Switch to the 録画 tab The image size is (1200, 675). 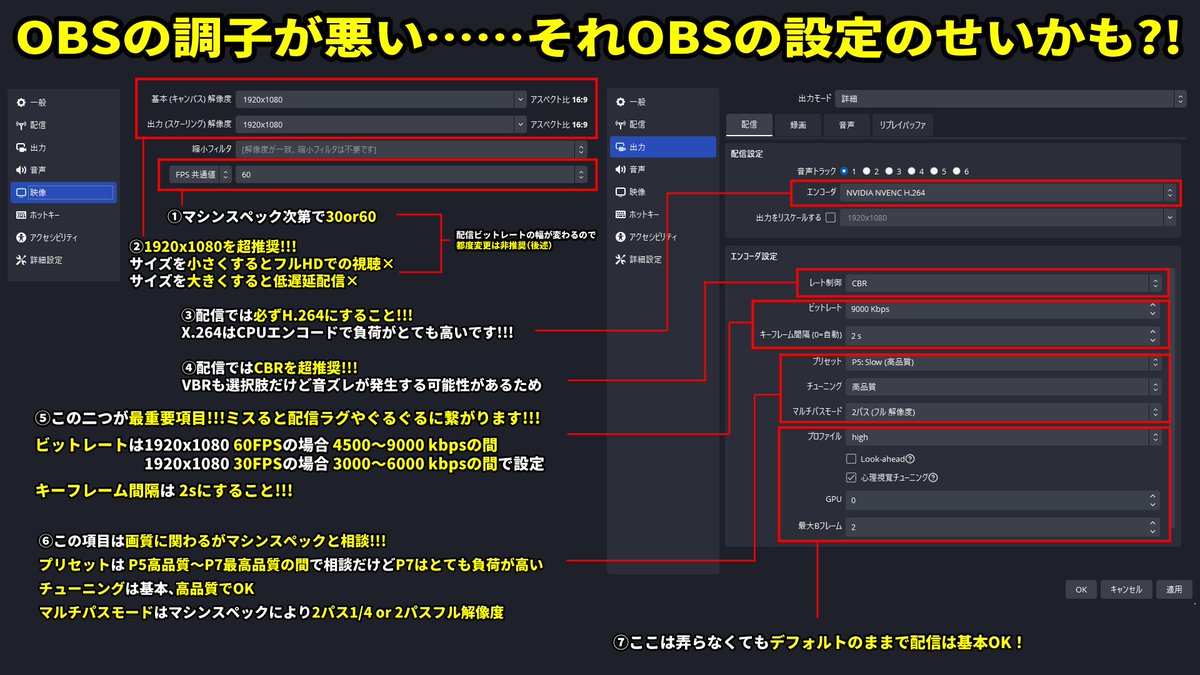point(798,125)
